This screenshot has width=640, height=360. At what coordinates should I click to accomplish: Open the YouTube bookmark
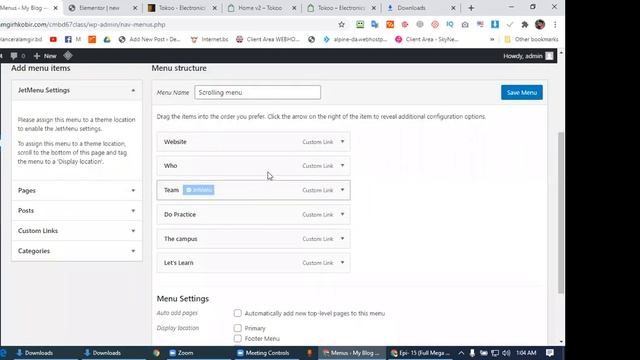click(x=53, y=40)
